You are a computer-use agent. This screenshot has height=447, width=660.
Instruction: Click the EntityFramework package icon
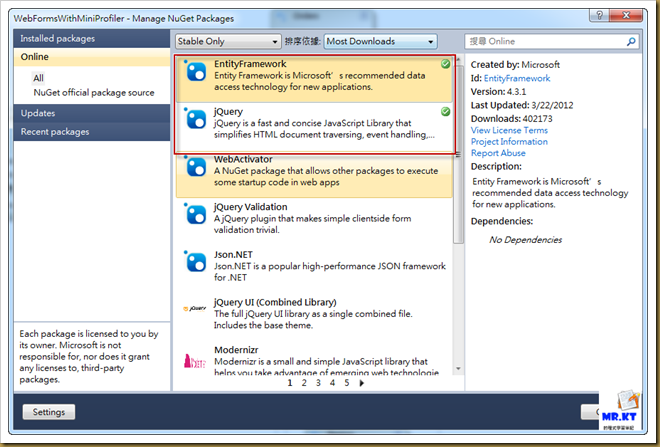[196, 72]
